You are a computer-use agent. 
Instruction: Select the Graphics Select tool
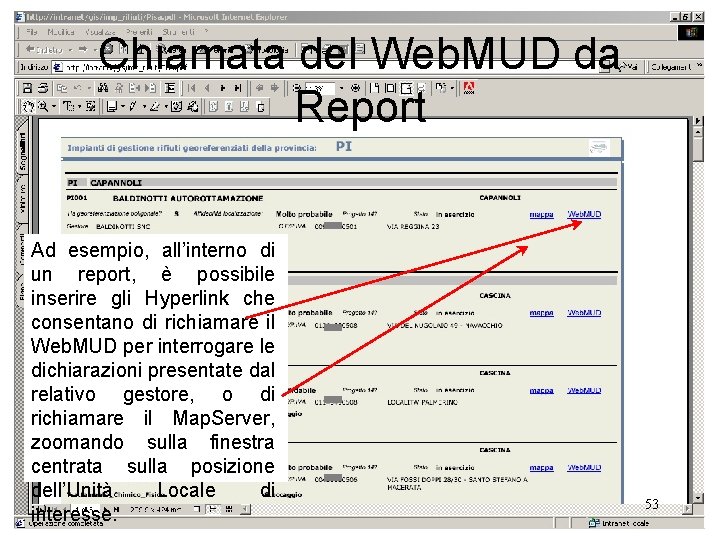click(90, 107)
